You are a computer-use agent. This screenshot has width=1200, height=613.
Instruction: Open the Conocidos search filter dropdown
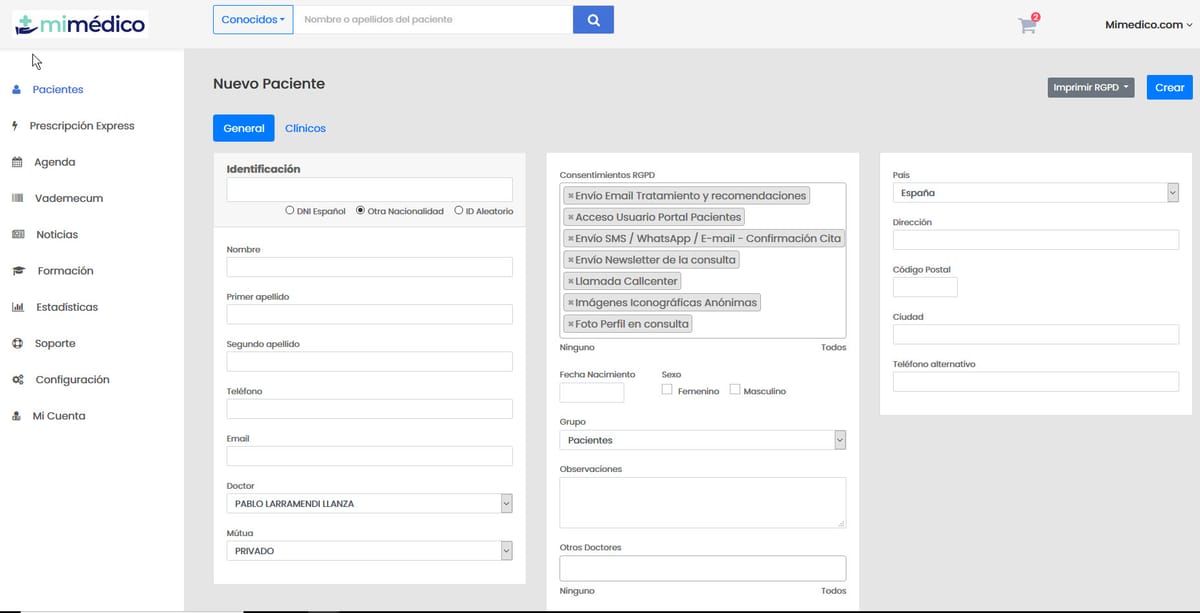[x=253, y=20]
